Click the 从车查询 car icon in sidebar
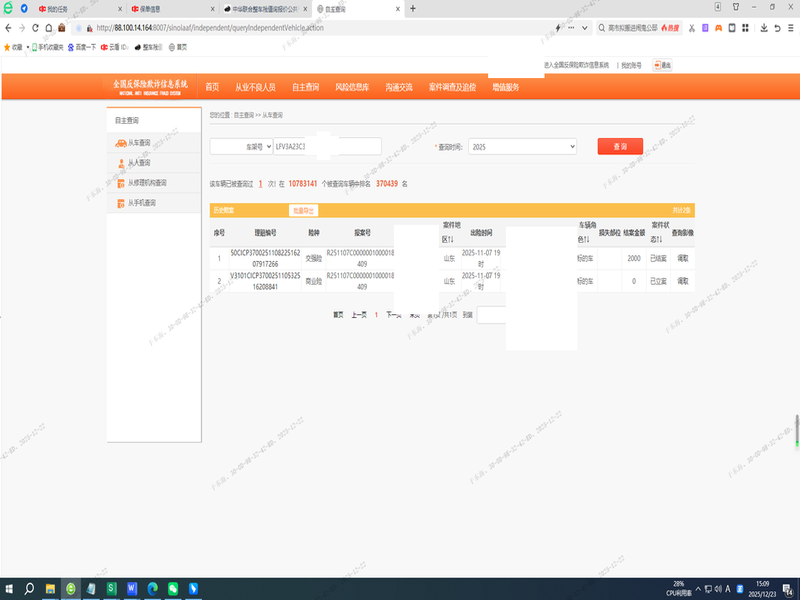The width and height of the screenshot is (800, 600). coord(120,145)
